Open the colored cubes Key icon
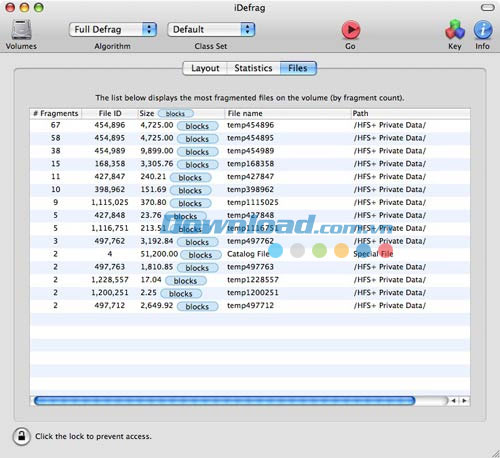This screenshot has width=500, height=458. click(x=455, y=30)
